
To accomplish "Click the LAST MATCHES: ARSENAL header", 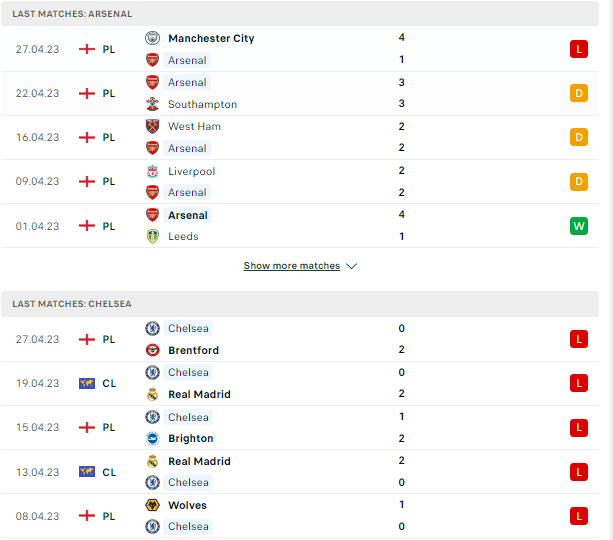I will tap(300, 14).
